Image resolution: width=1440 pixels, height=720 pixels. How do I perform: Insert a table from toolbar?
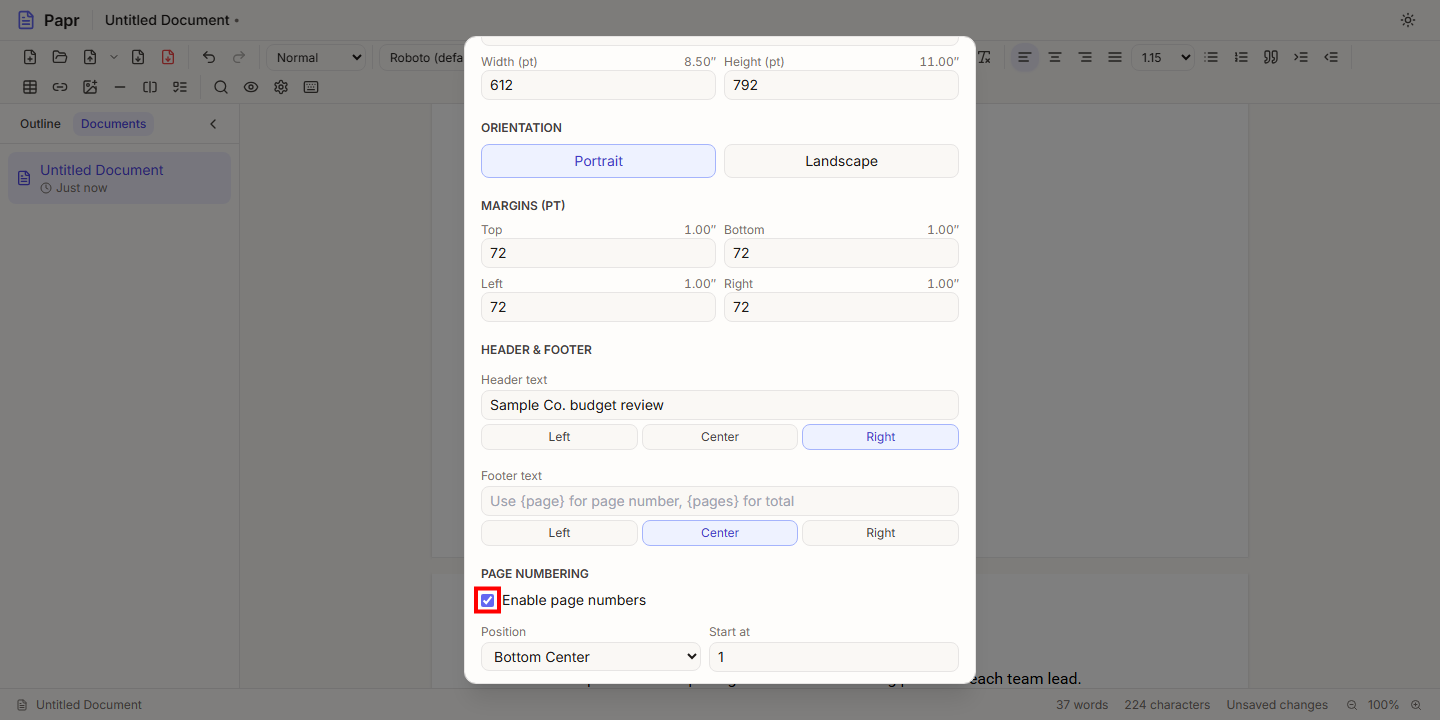tap(30, 87)
